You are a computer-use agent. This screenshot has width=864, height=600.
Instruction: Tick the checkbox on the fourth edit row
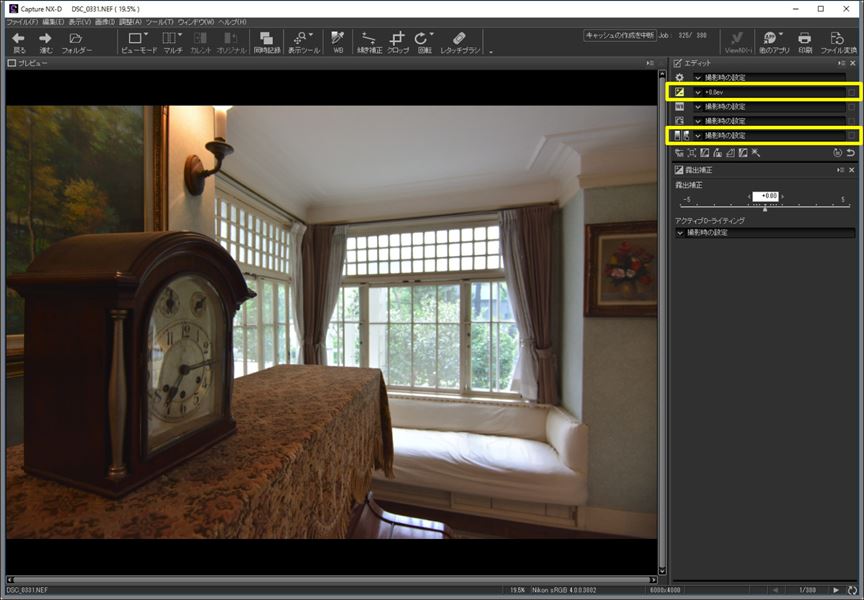[852, 121]
